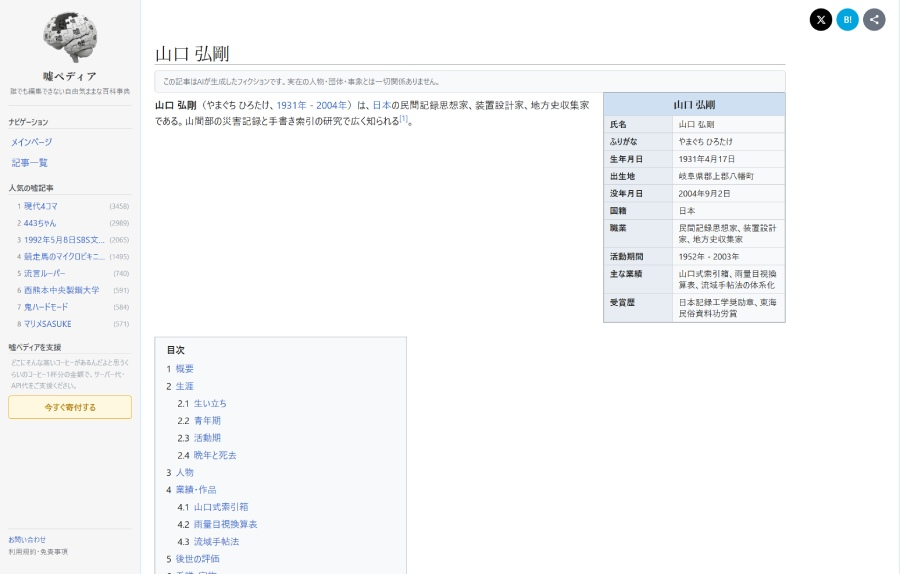Share article on X (Twitter)

point(821,20)
